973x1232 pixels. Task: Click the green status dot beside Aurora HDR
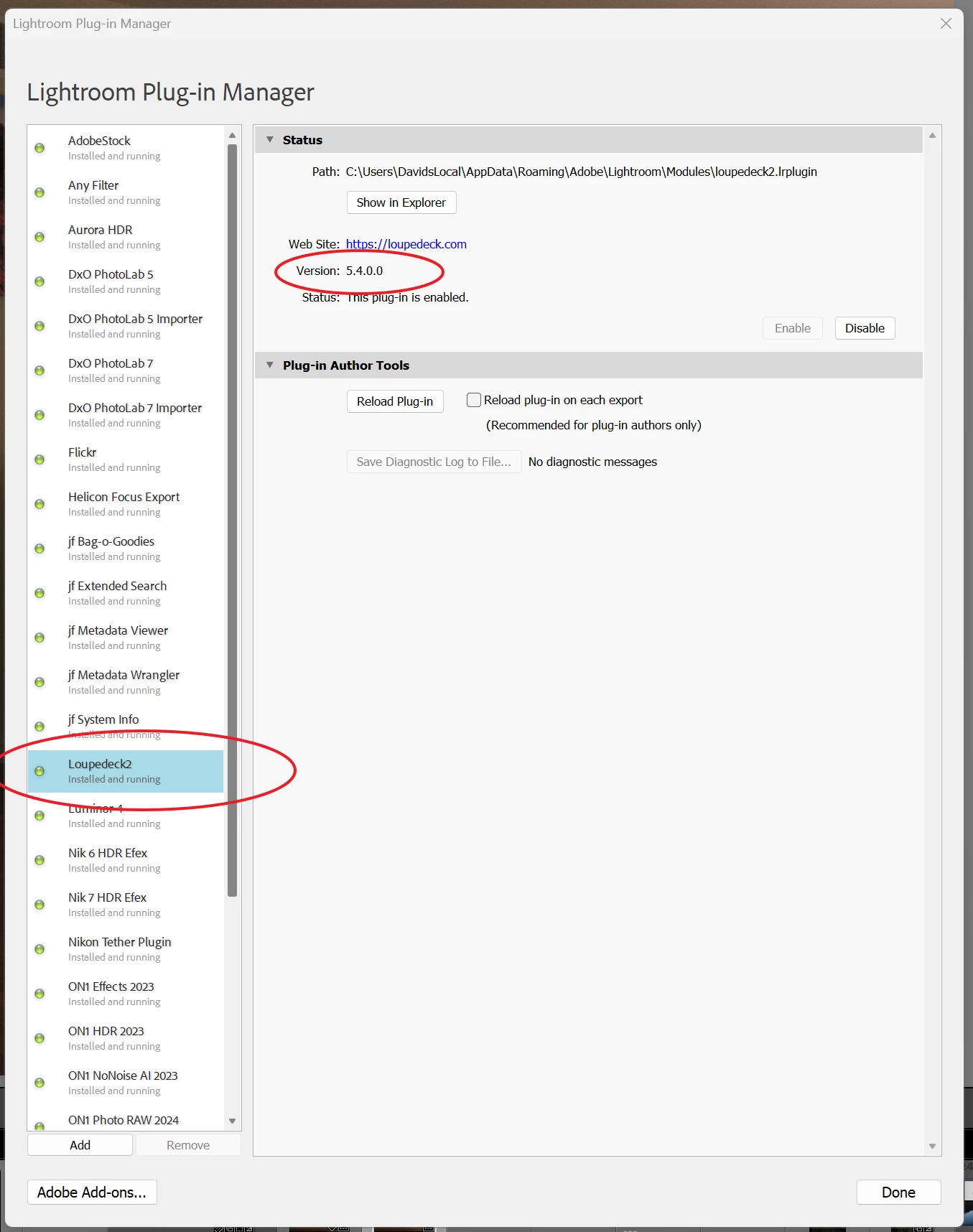point(39,237)
